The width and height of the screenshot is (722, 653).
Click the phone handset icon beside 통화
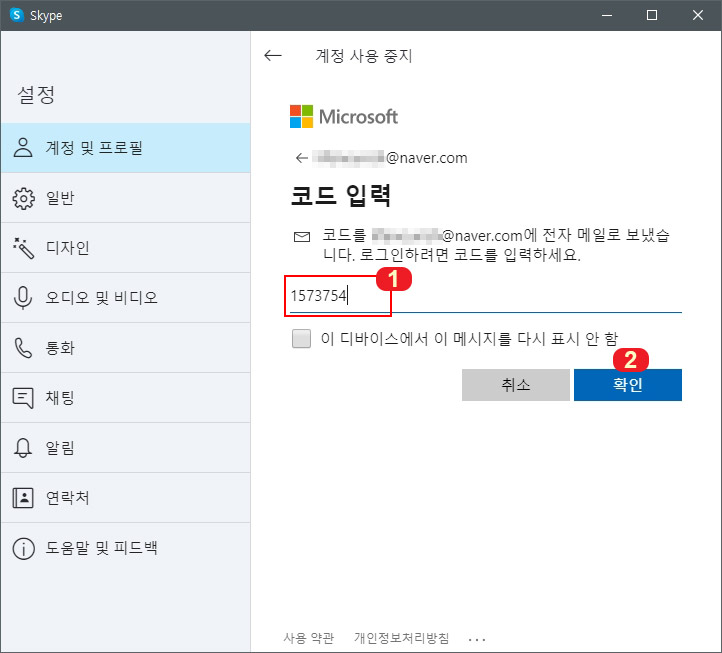click(x=23, y=348)
